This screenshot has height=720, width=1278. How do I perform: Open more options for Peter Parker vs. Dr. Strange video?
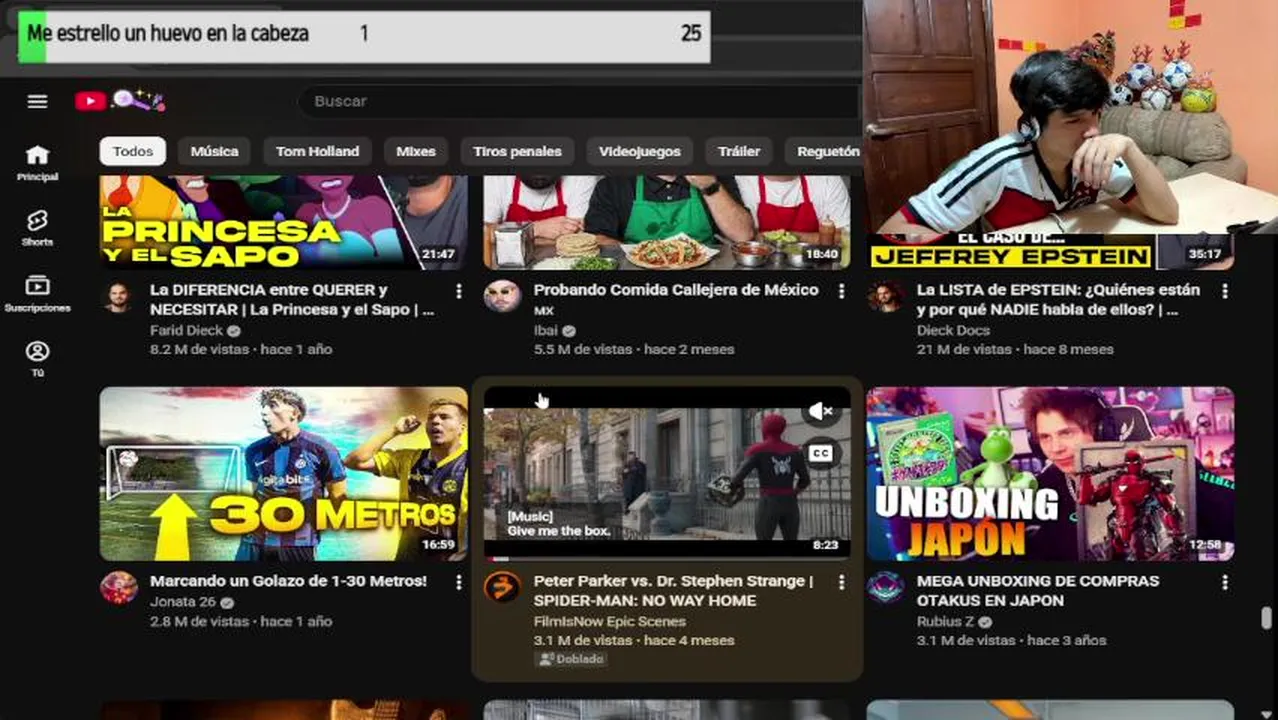click(841, 582)
